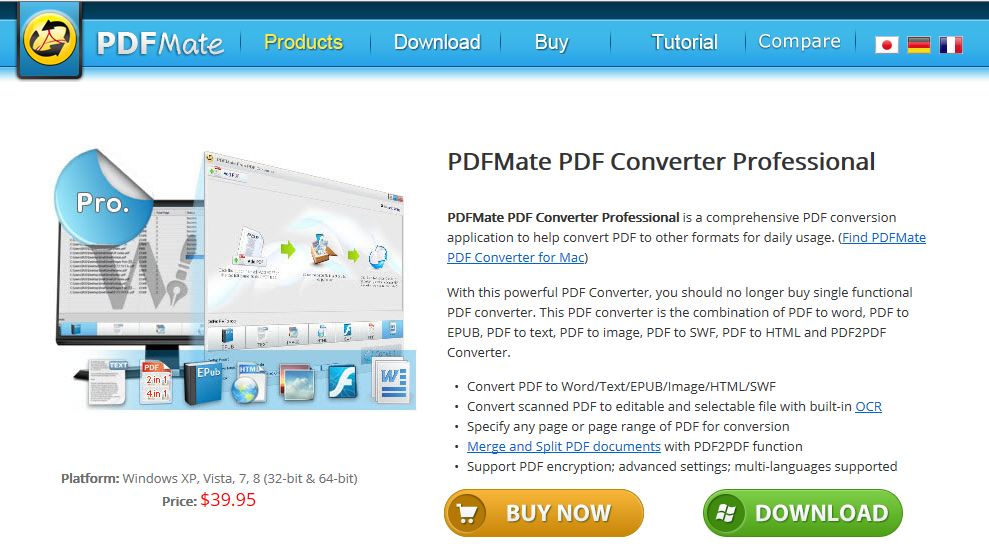Viewport: 989px width, 552px height.
Task: Open the Products menu
Action: tap(303, 42)
